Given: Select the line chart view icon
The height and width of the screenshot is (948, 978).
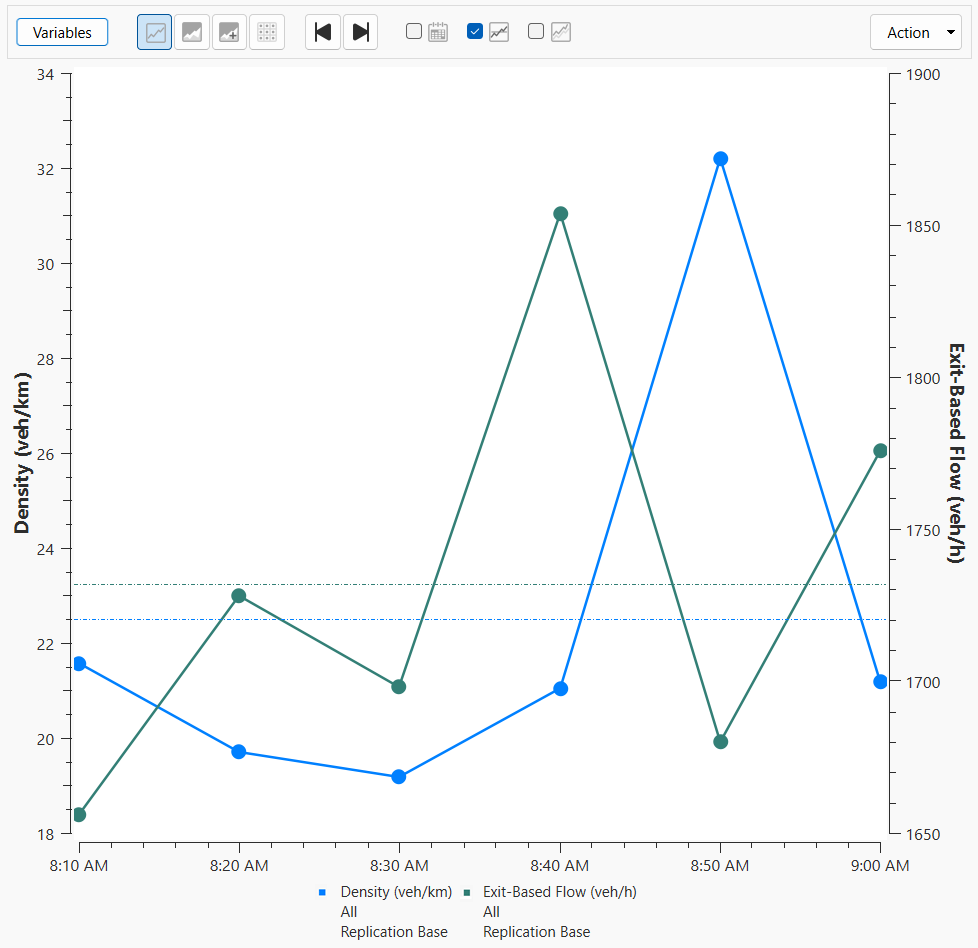Looking at the screenshot, I should point(155,32).
